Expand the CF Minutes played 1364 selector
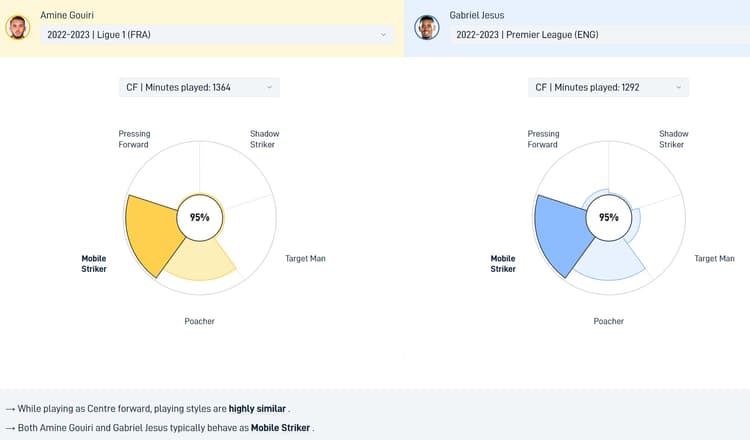Image resolution: width=750 pixels, height=440 pixels. pyautogui.click(x=199, y=88)
